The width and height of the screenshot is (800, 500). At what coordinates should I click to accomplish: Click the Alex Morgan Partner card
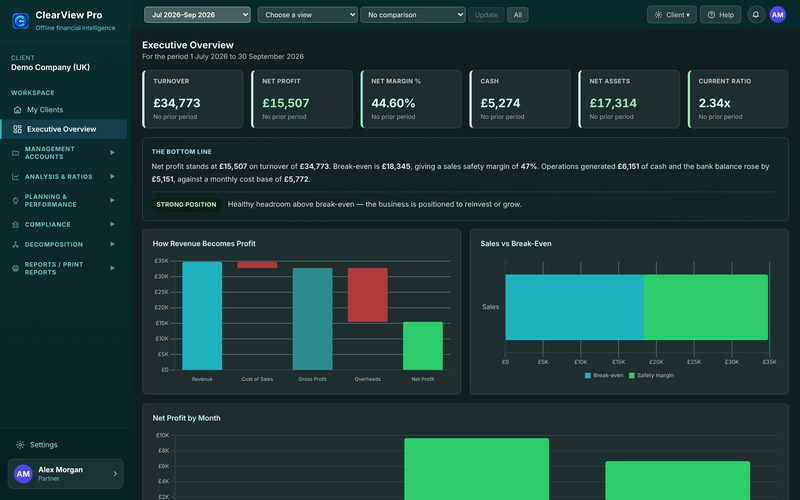[65, 474]
